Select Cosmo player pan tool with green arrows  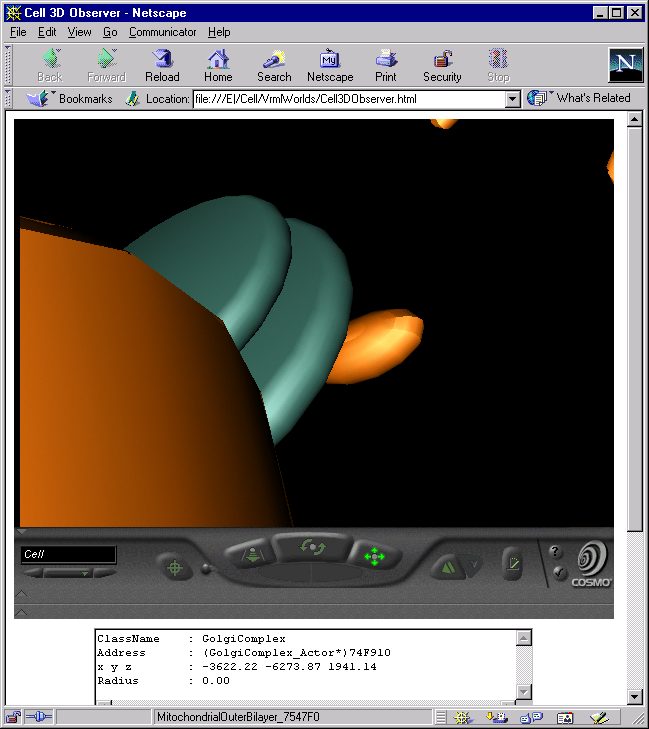pyautogui.click(x=374, y=556)
